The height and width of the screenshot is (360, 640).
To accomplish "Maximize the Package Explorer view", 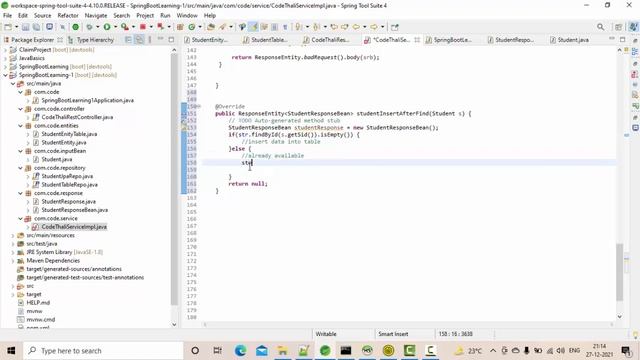I will pos(171,40).
